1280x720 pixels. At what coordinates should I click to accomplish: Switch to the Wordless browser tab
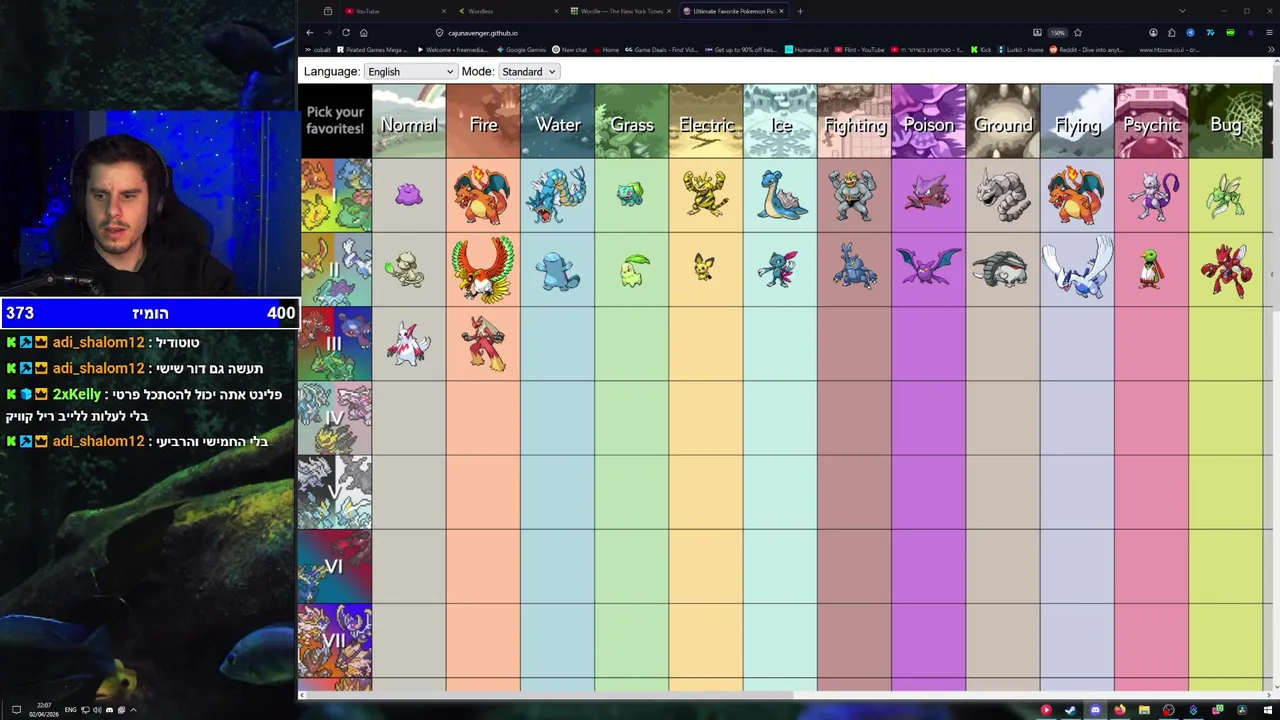click(510, 11)
